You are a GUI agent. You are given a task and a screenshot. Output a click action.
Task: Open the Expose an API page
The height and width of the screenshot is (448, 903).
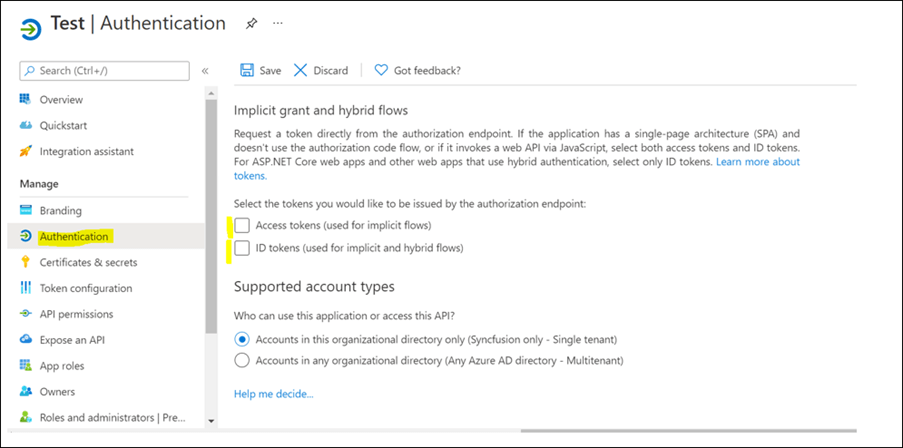tap(74, 340)
